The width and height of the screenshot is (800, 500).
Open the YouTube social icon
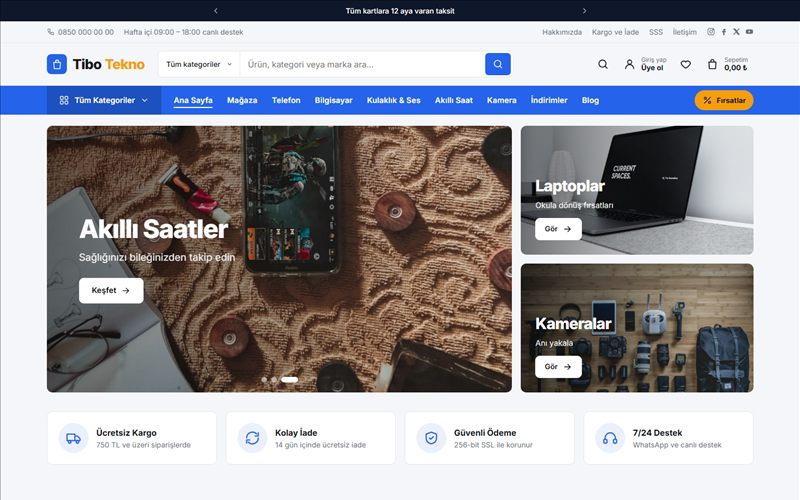(749, 32)
